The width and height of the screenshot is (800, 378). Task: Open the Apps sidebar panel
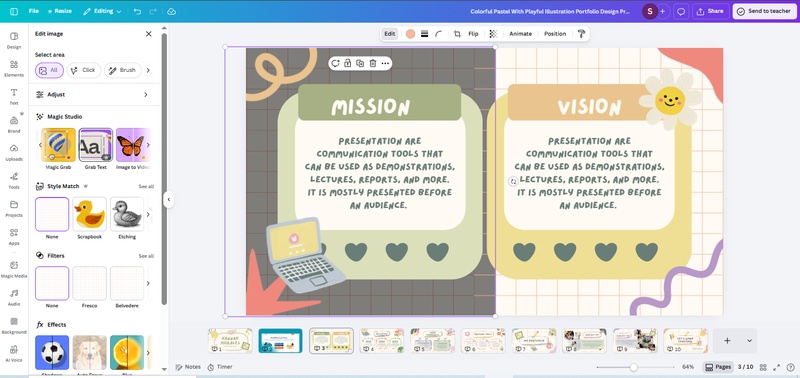(14, 237)
